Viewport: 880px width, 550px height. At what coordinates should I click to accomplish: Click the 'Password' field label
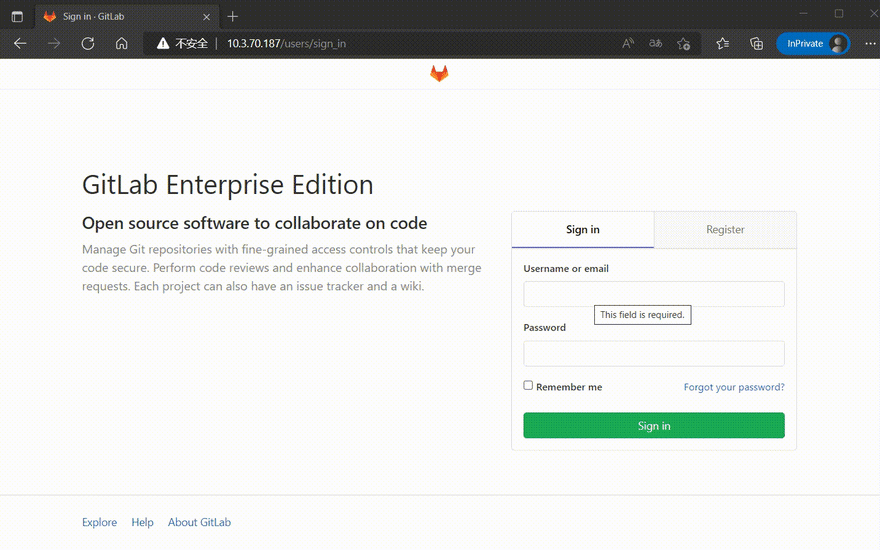(544, 328)
